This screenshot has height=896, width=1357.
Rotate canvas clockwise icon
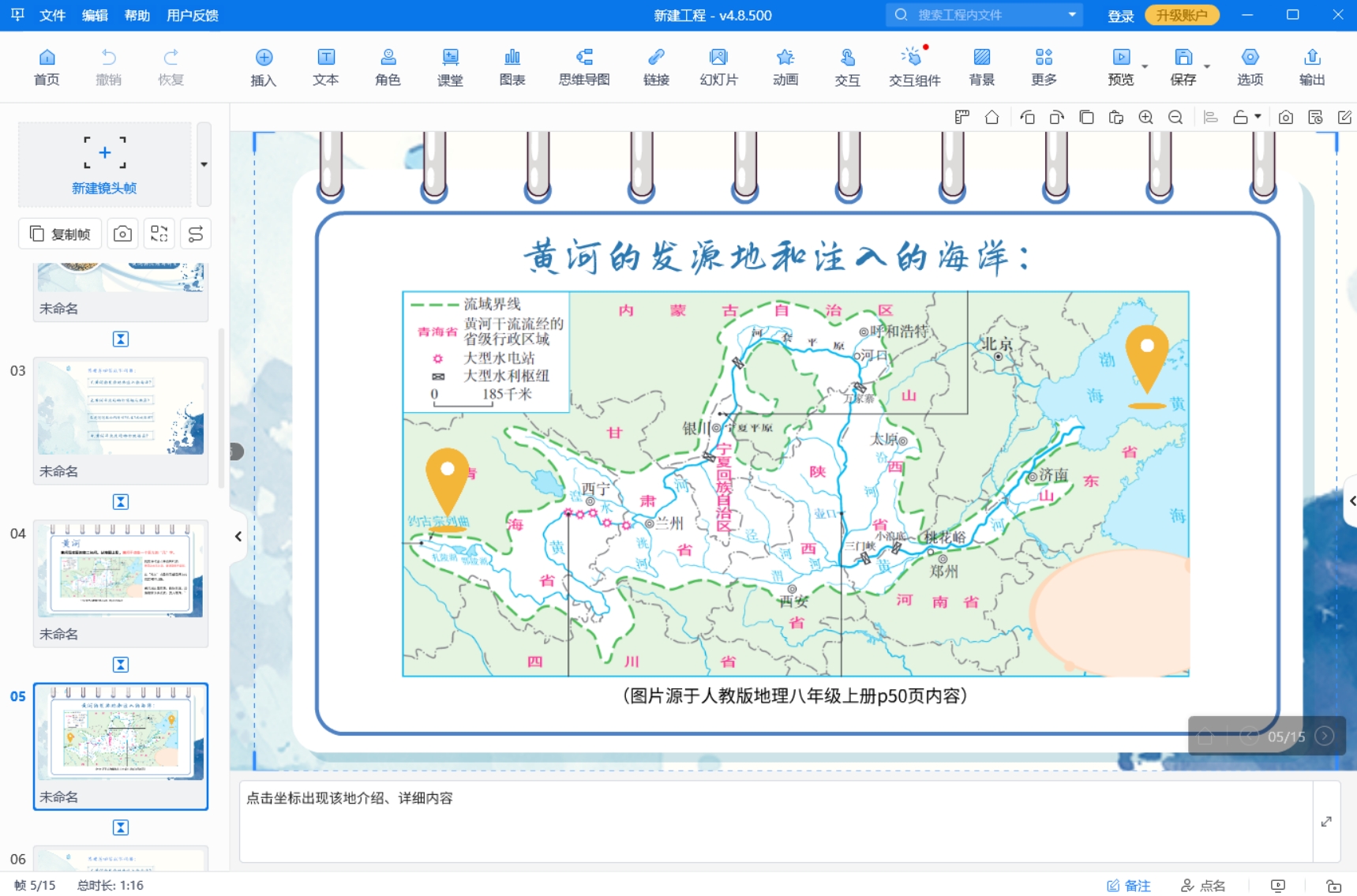(x=1057, y=117)
